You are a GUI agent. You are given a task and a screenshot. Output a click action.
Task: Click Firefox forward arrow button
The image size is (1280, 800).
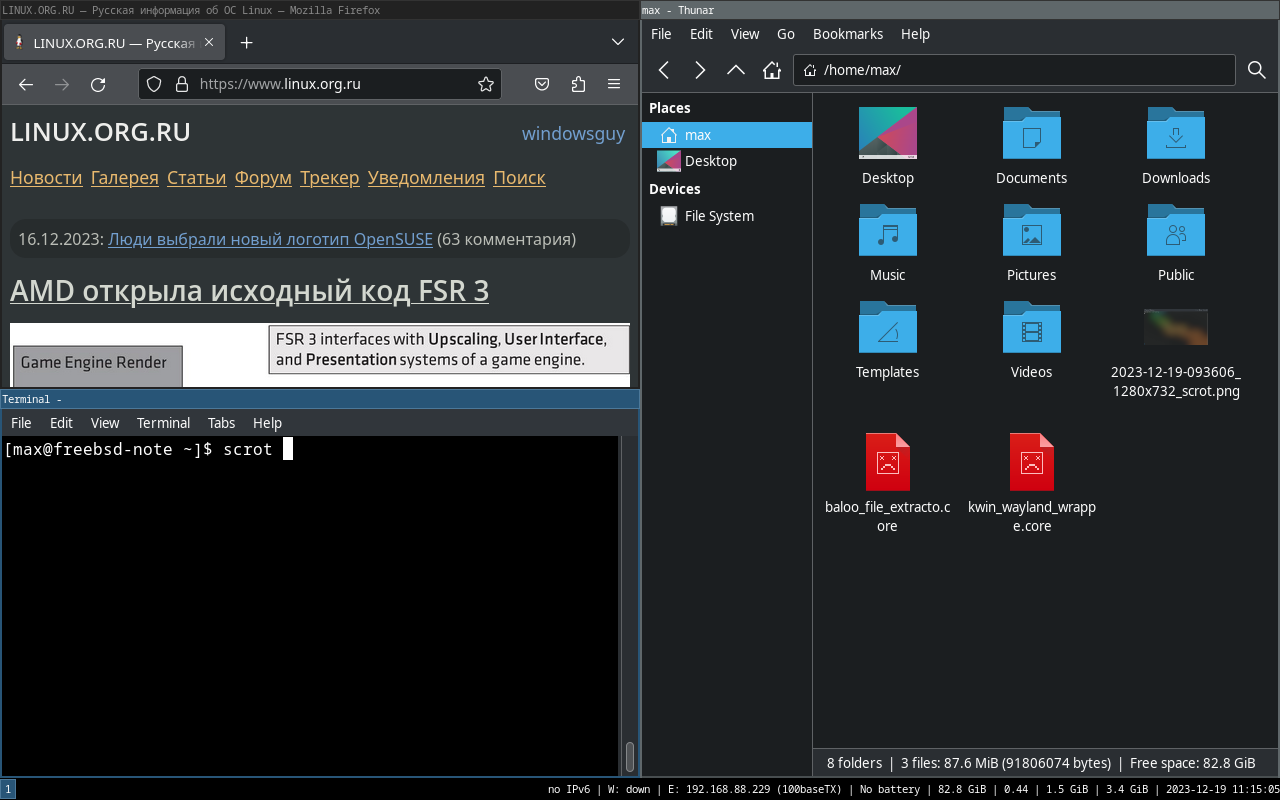click(x=62, y=85)
